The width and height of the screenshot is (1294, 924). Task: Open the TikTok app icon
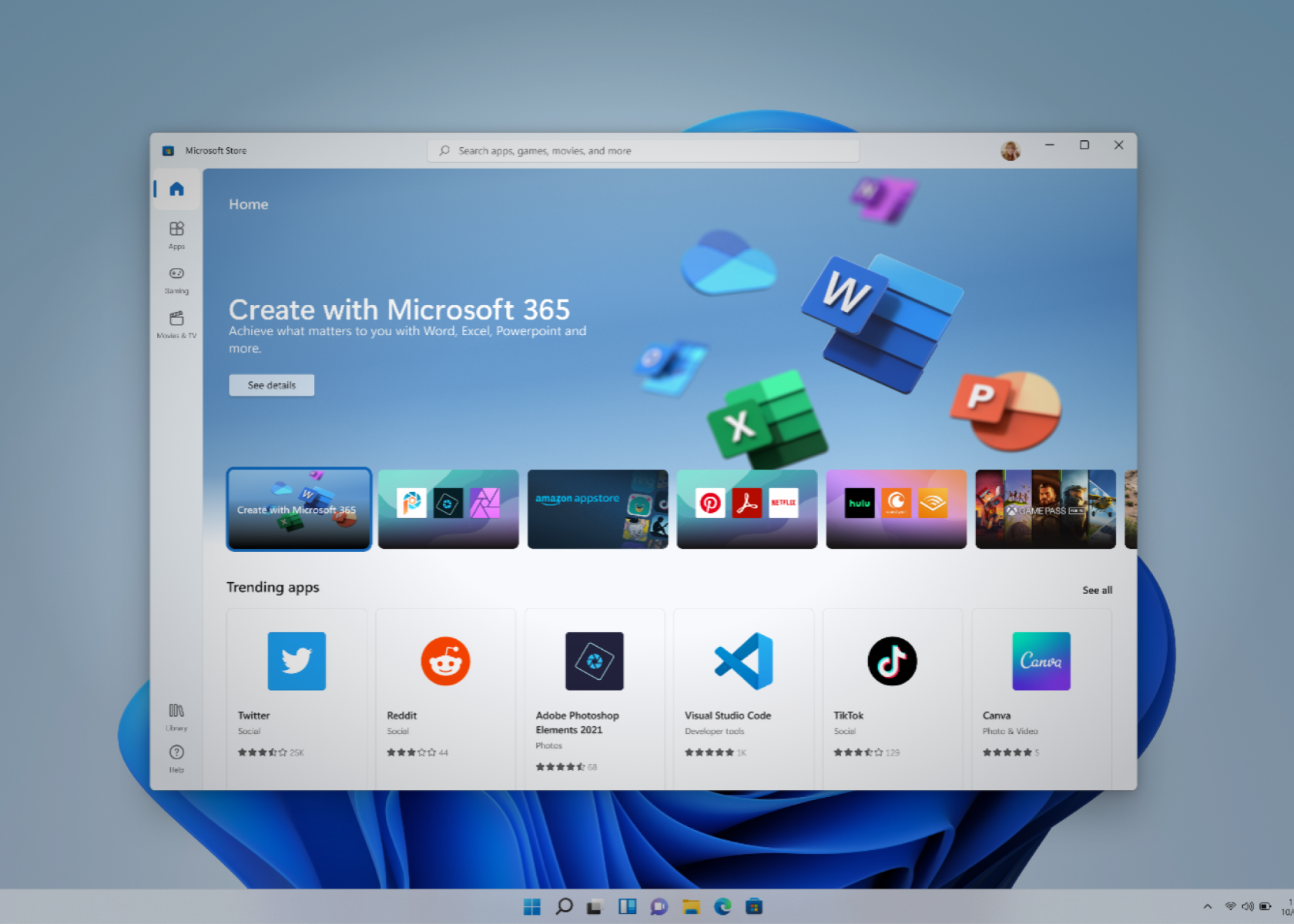coord(892,661)
